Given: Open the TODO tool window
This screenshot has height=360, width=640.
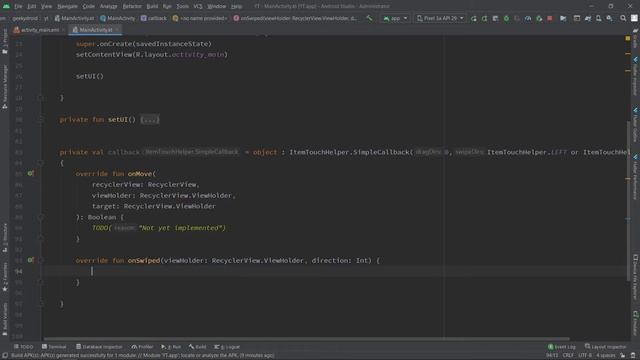Looking at the screenshot, I should click(24, 347).
